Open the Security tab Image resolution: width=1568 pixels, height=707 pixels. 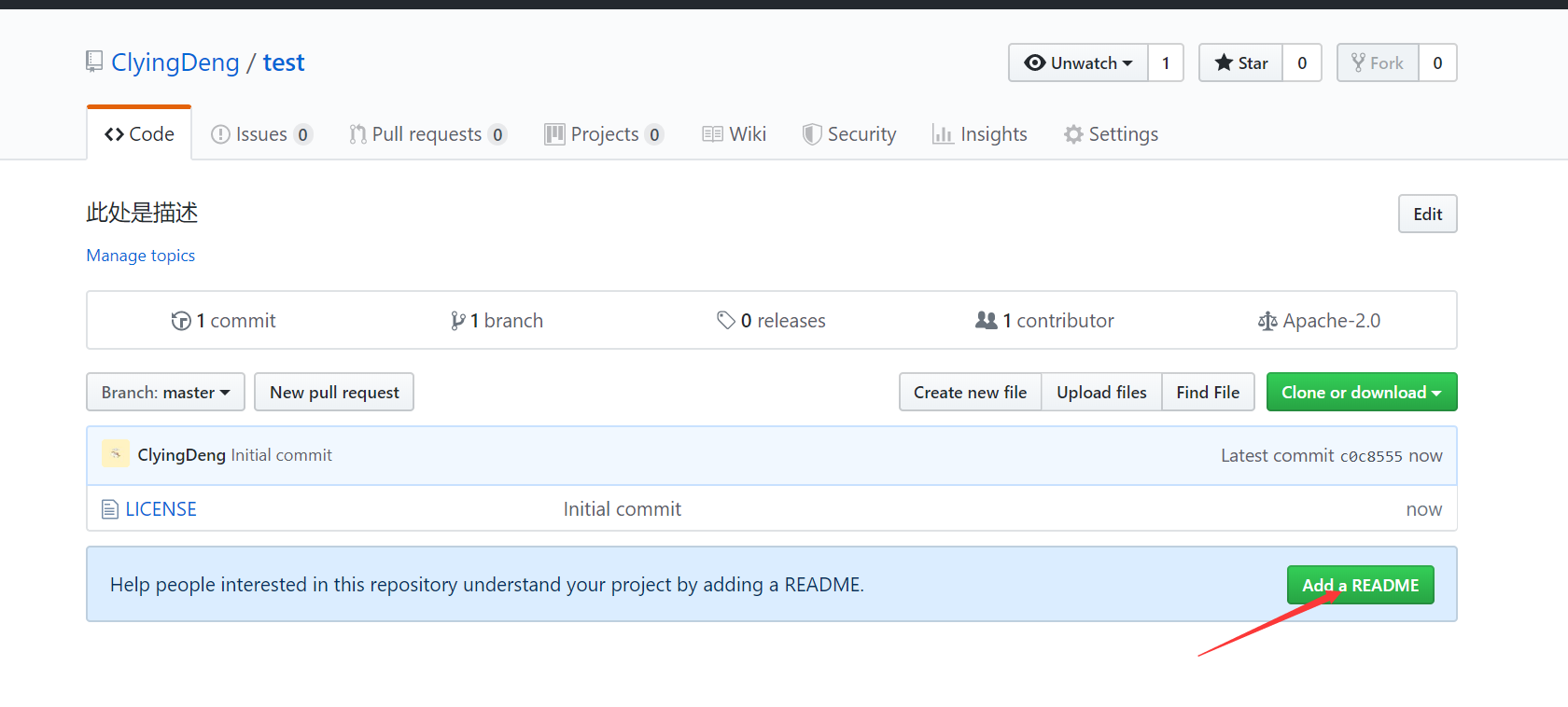849,134
